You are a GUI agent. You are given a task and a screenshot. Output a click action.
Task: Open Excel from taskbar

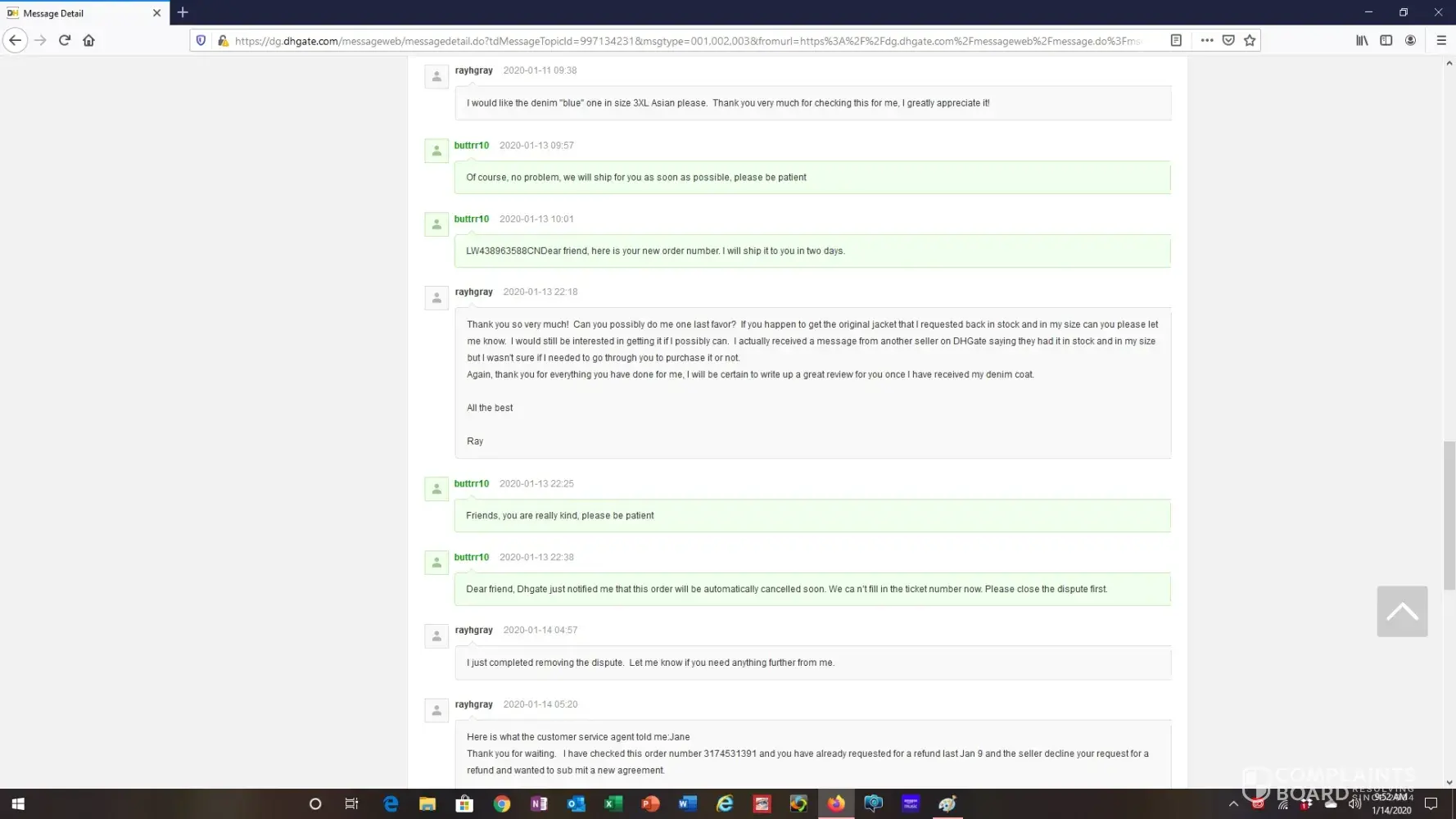pyautogui.click(x=613, y=803)
